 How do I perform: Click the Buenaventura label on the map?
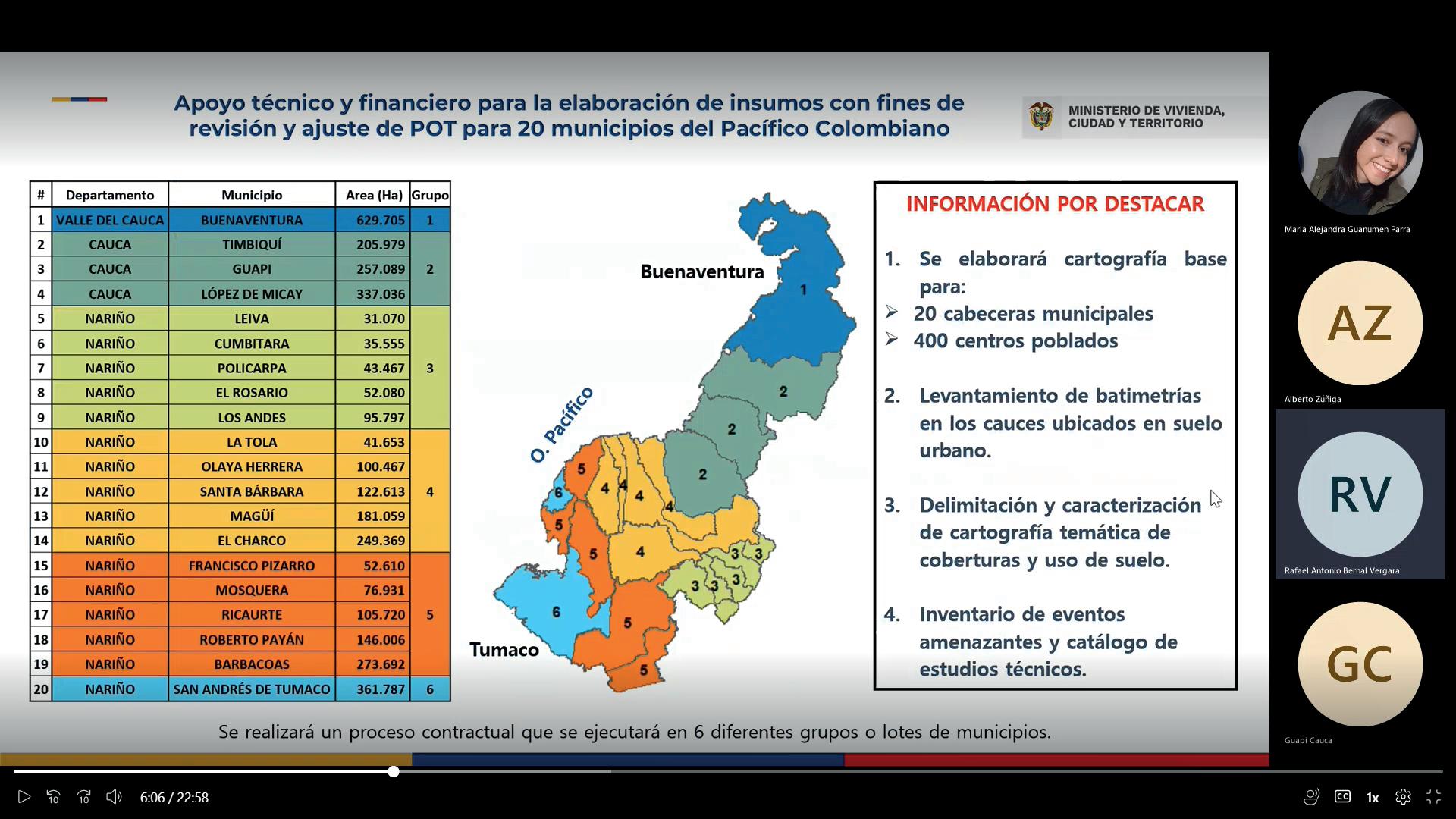(701, 272)
